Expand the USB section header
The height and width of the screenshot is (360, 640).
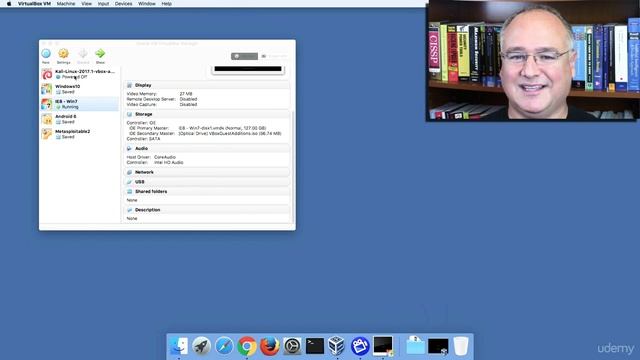(207, 182)
